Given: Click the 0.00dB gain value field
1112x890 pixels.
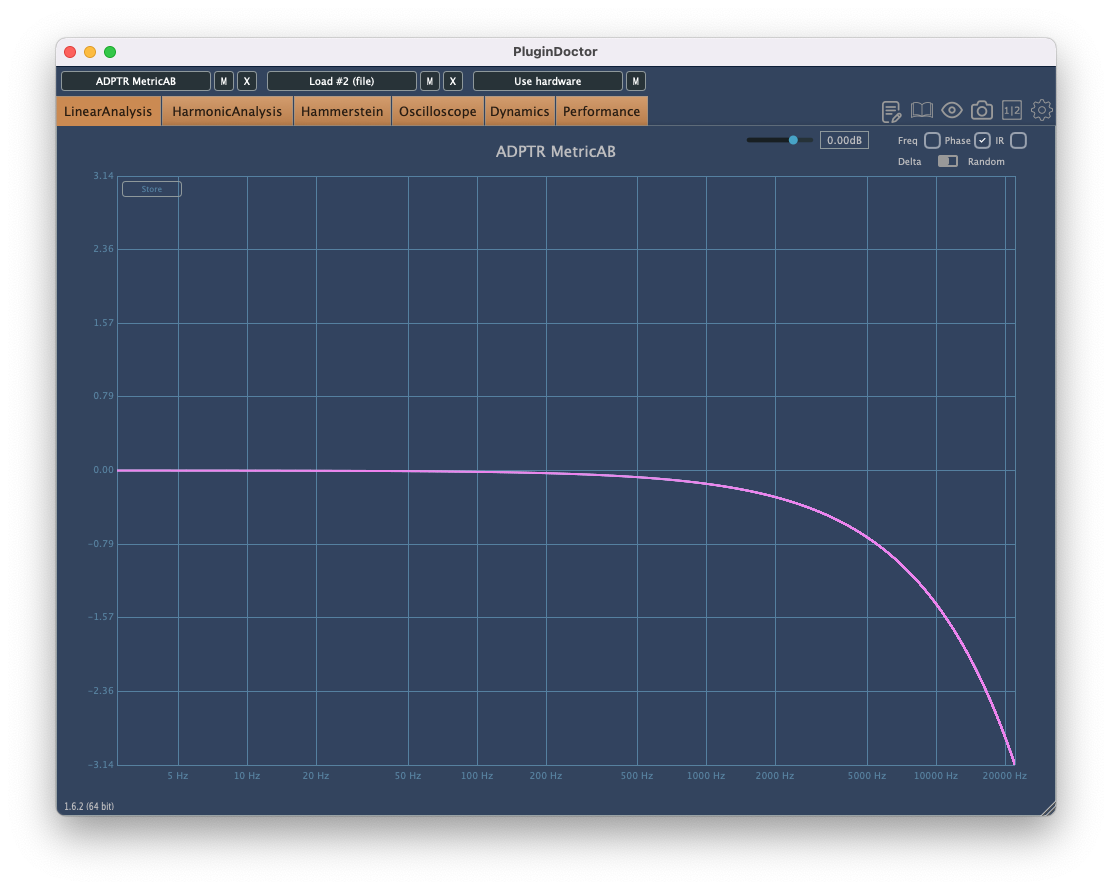Looking at the screenshot, I should (844, 140).
